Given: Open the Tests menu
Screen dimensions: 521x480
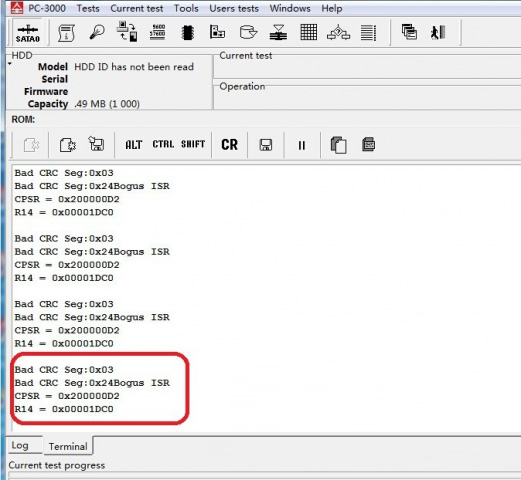Looking at the screenshot, I should click(x=88, y=8).
